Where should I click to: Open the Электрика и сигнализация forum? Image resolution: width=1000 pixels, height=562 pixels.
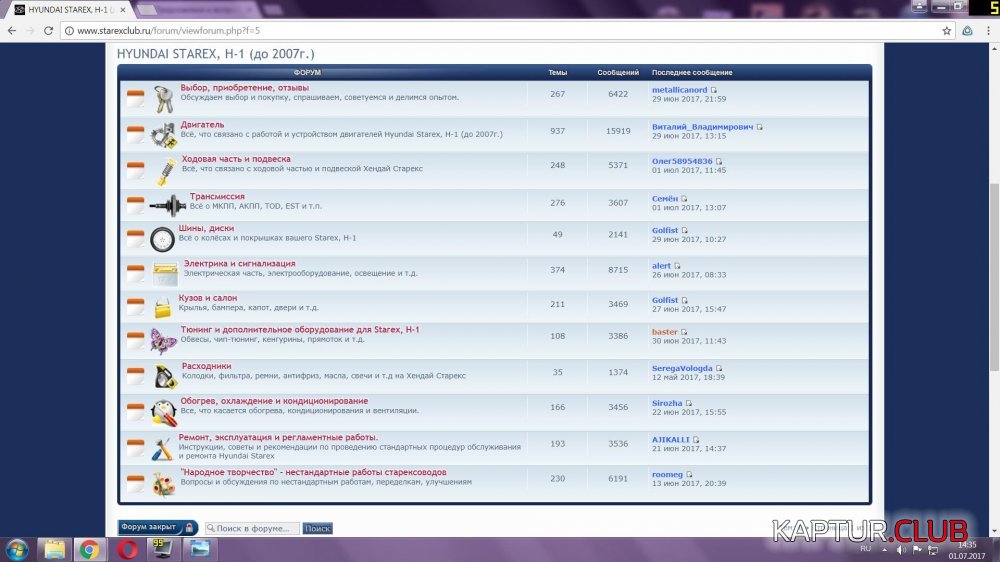(x=239, y=264)
